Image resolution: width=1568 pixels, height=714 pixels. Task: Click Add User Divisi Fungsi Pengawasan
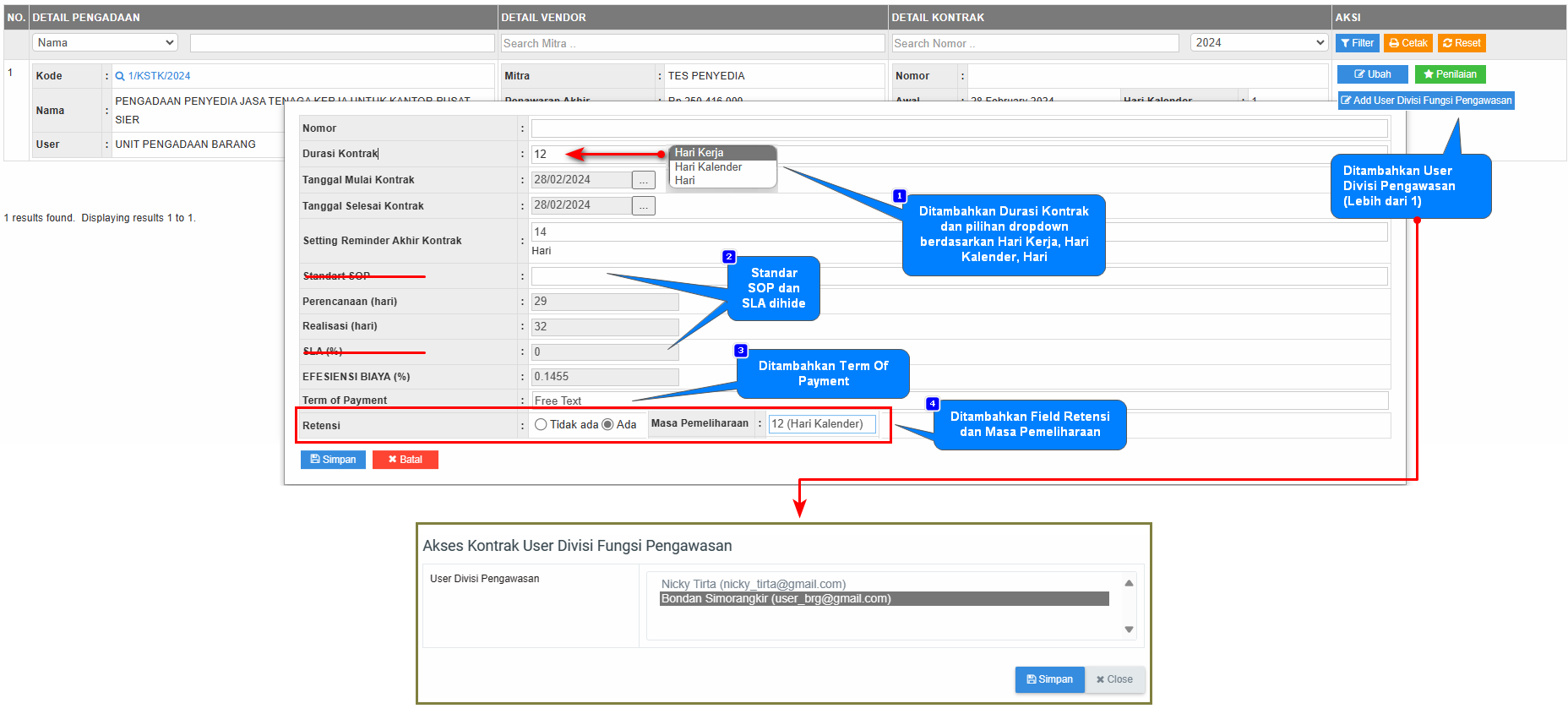pos(1426,101)
